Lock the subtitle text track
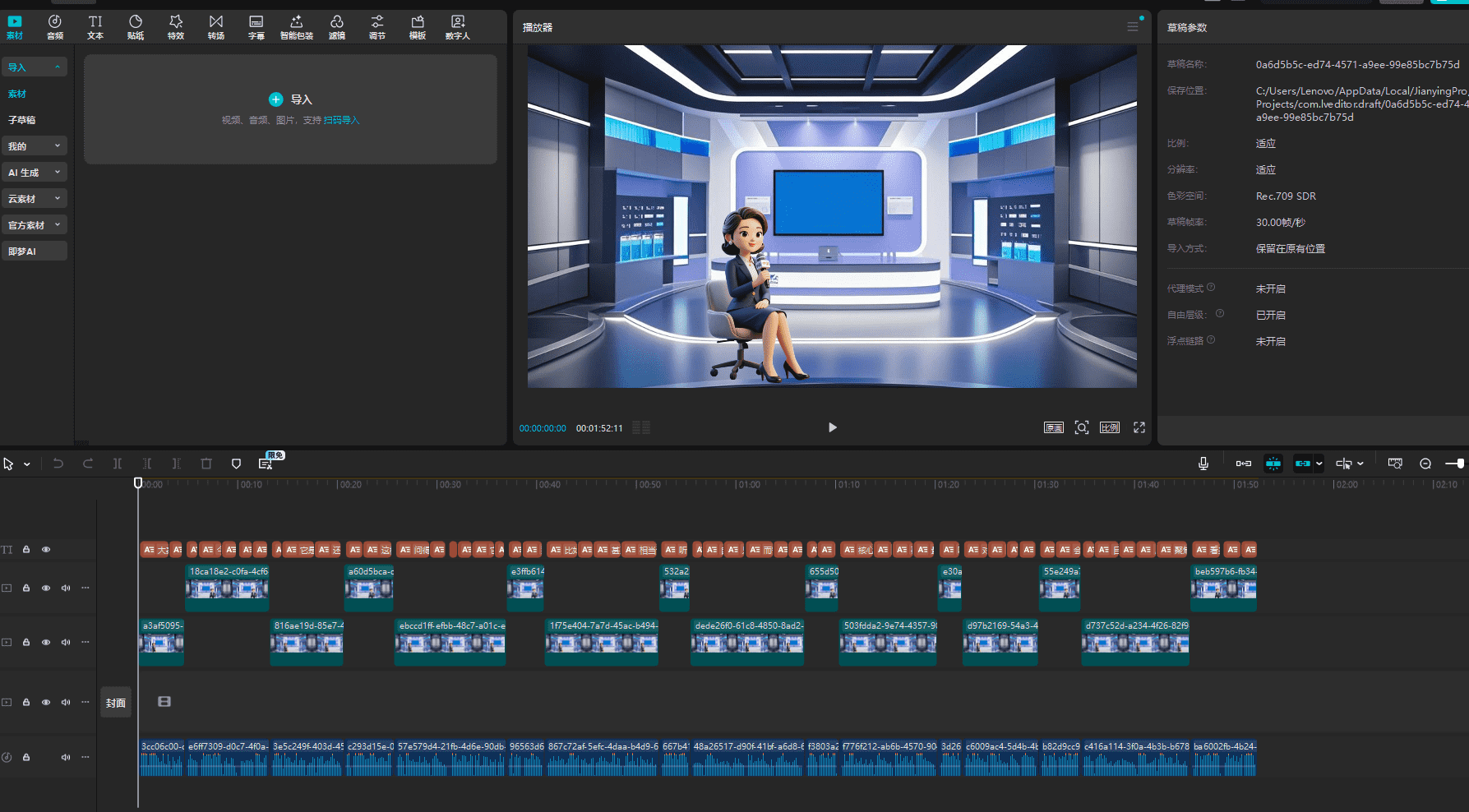1469x812 pixels. tap(26, 549)
